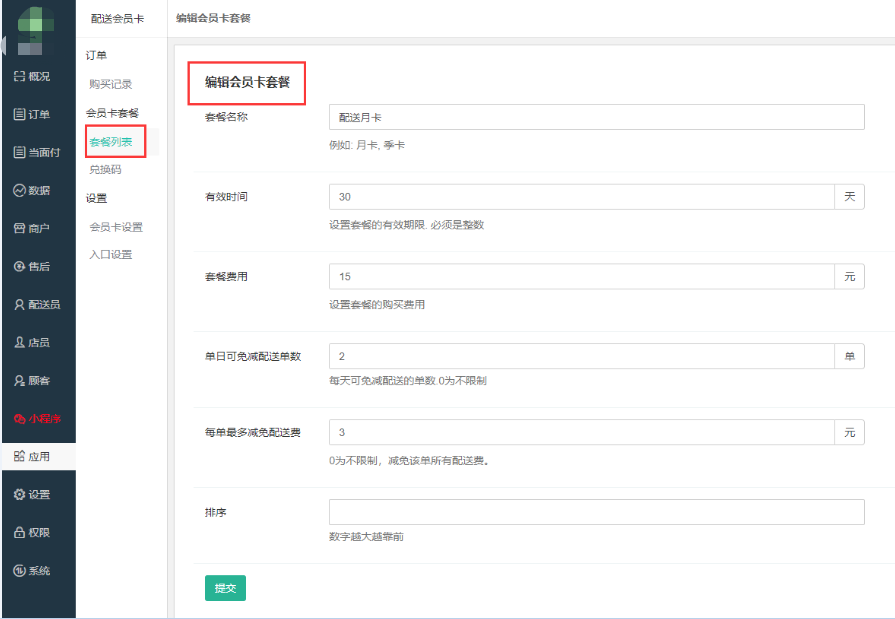The image size is (895, 619).
Task: Open the 配送员 delivery person icon
Action: coord(19,304)
